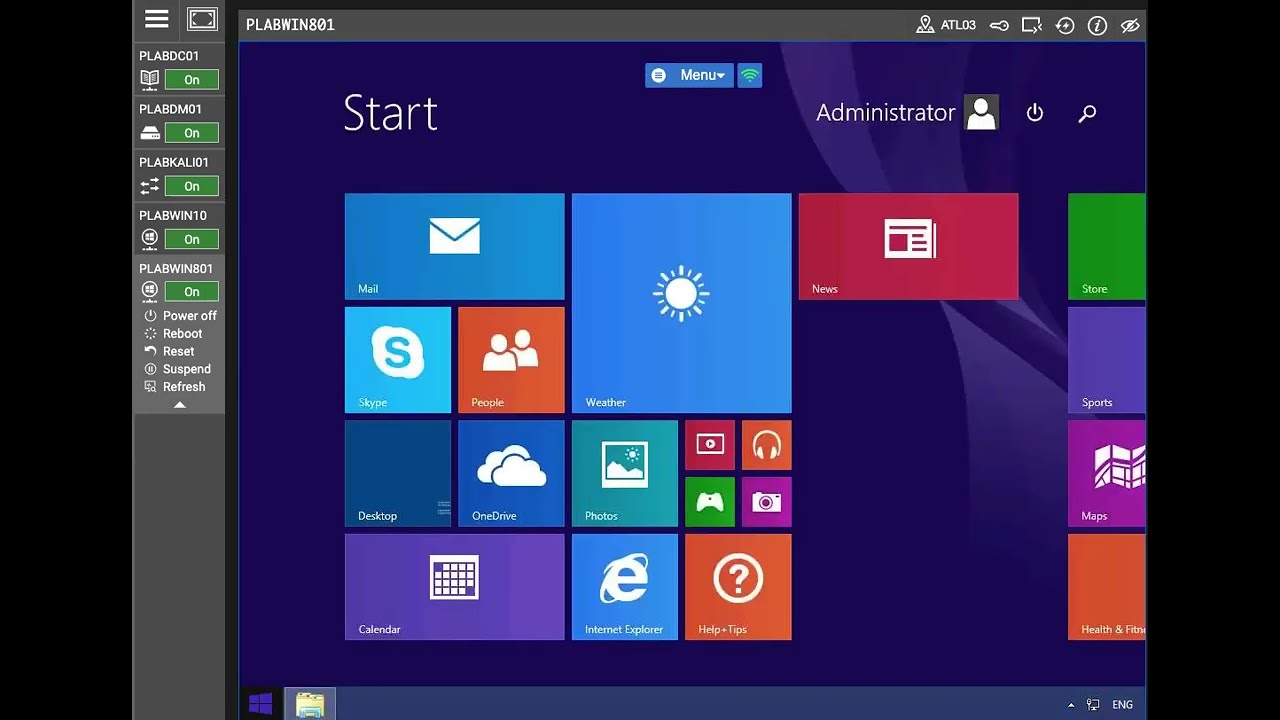
Task: Click the Windows Start button
Action: (261, 704)
